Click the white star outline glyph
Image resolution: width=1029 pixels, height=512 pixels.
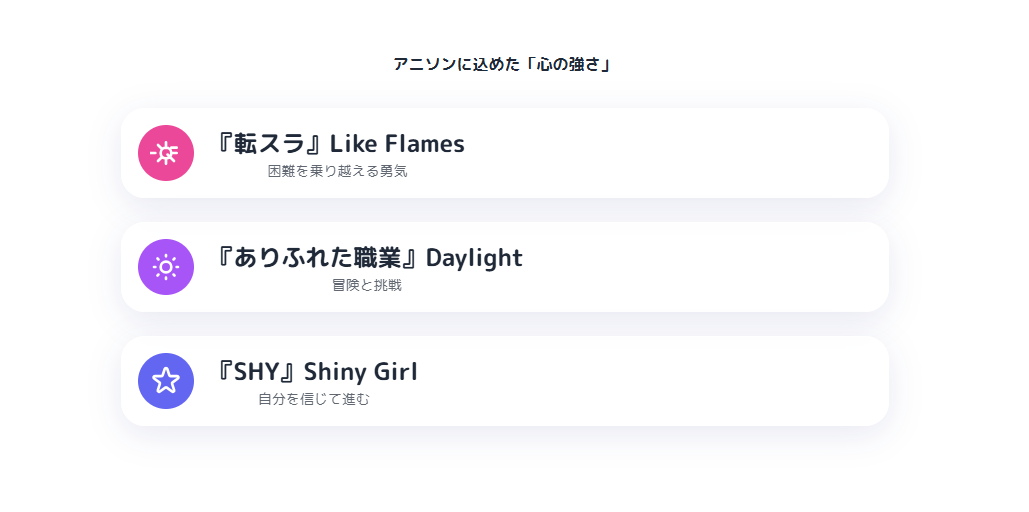(166, 380)
